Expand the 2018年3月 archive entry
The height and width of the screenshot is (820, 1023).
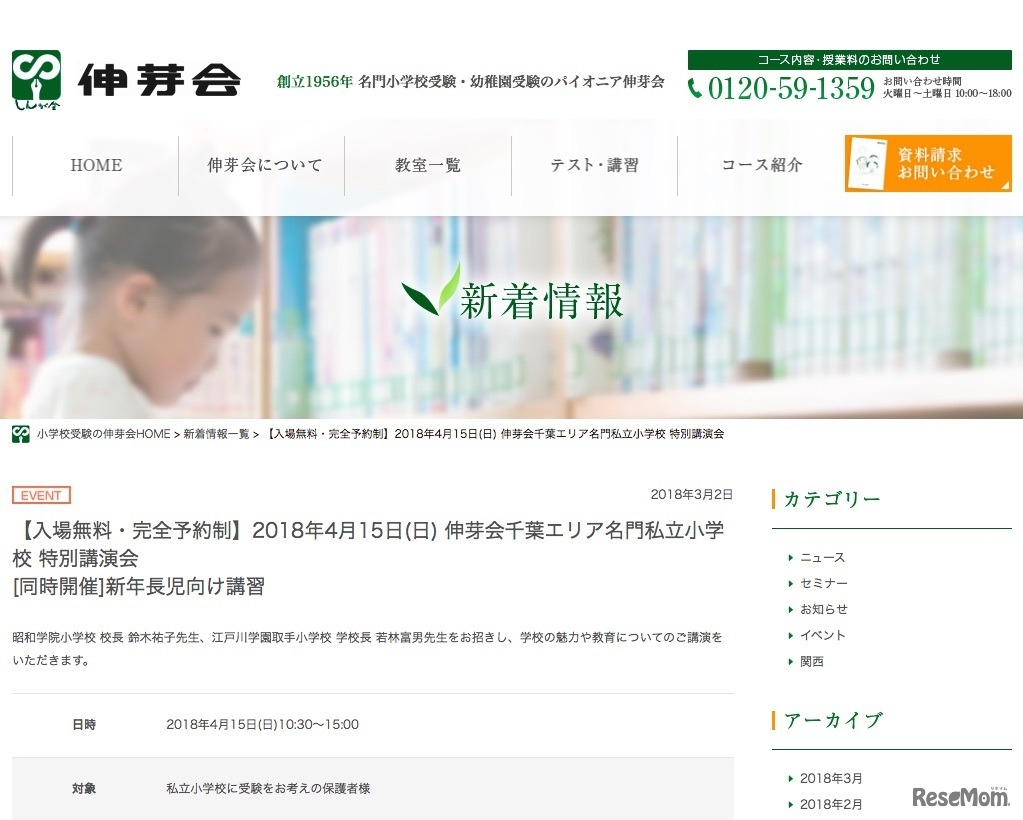tap(833, 778)
